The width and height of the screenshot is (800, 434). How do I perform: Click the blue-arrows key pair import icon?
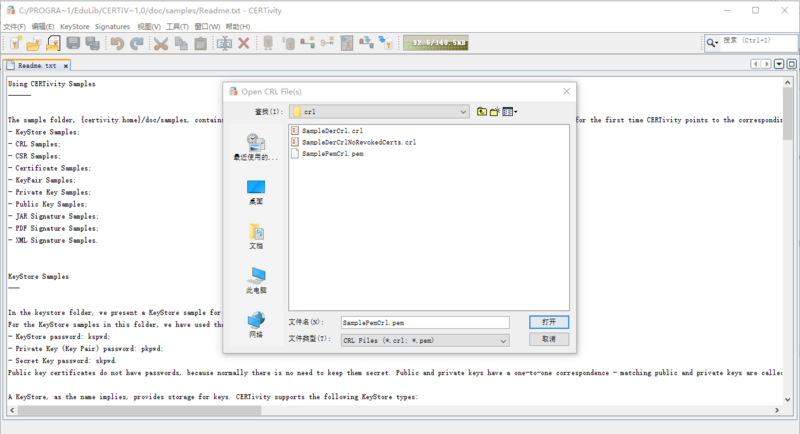point(366,43)
